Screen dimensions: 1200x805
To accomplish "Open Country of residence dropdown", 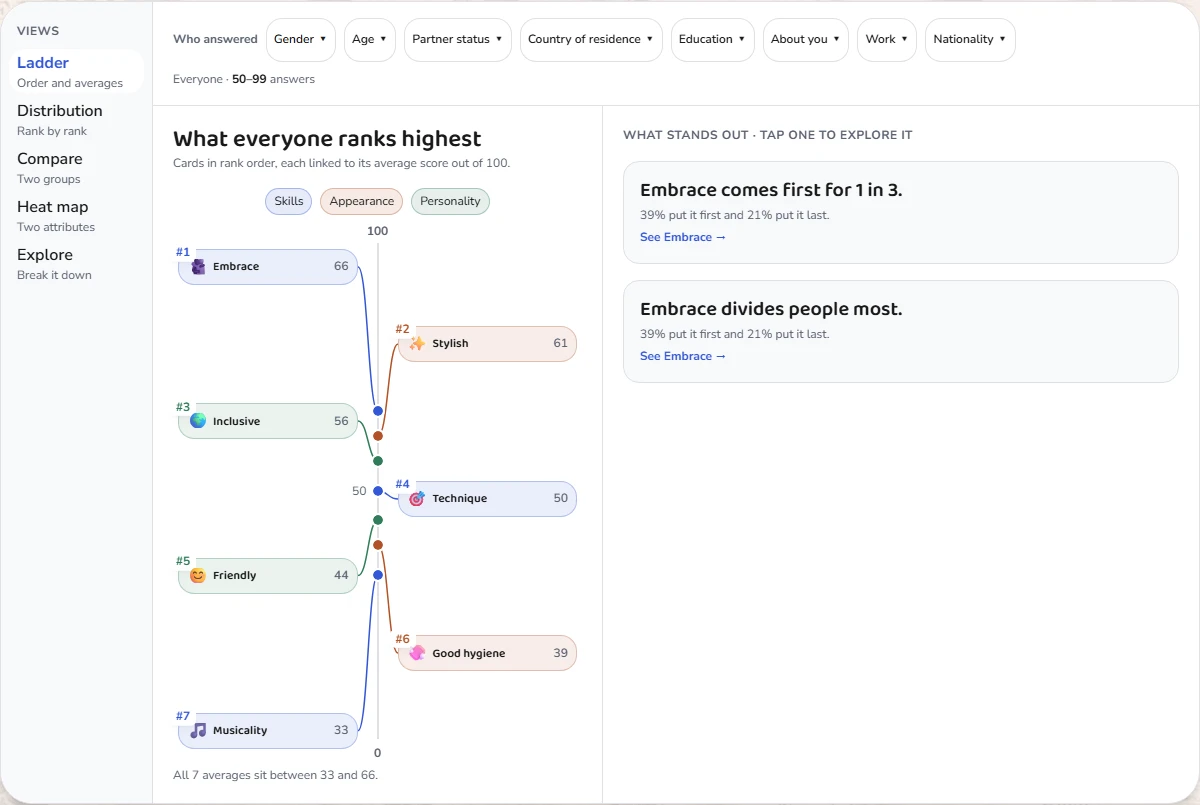I will point(591,40).
